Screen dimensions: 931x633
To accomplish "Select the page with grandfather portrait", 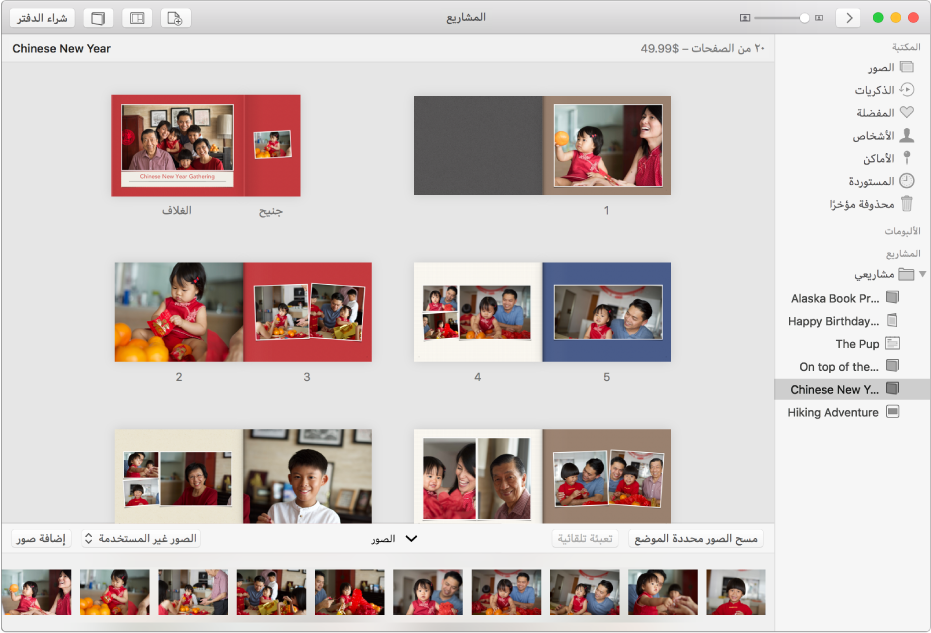I will click(478, 476).
